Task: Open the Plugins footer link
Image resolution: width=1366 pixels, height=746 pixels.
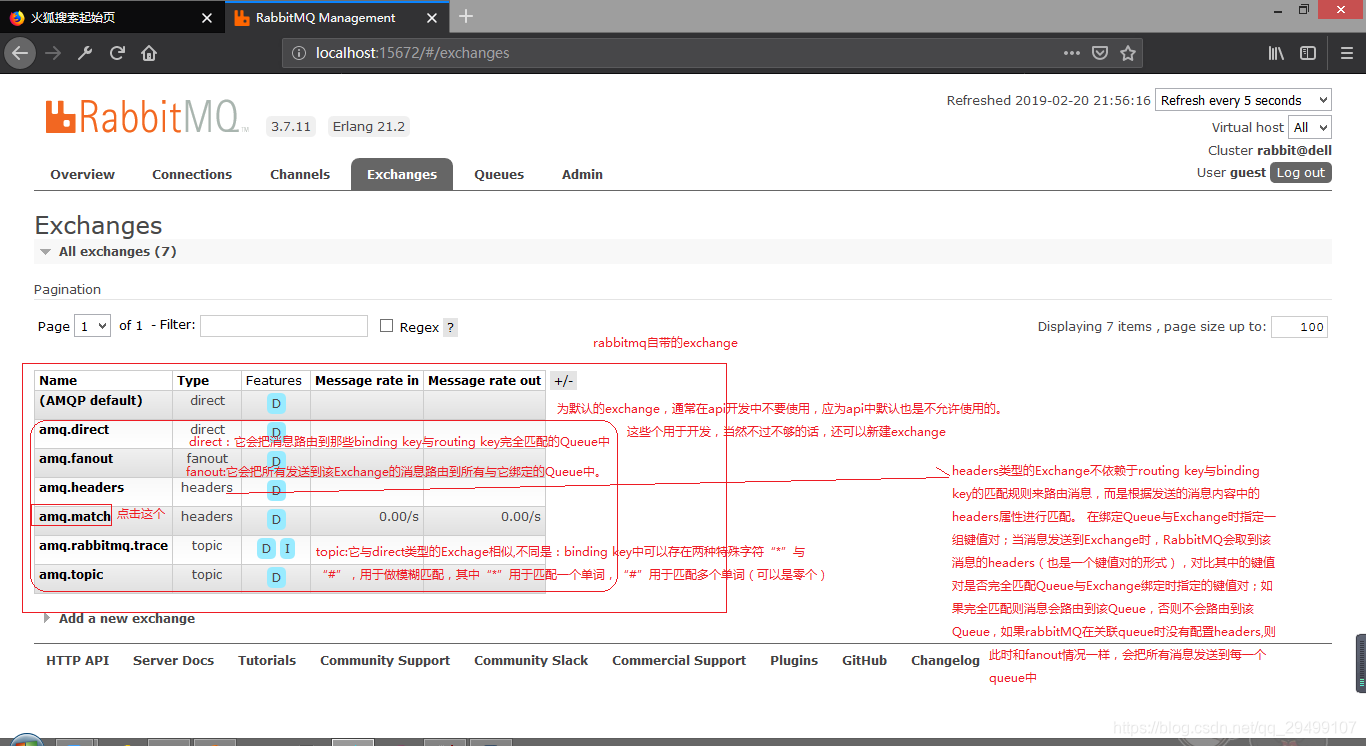Action: (794, 660)
